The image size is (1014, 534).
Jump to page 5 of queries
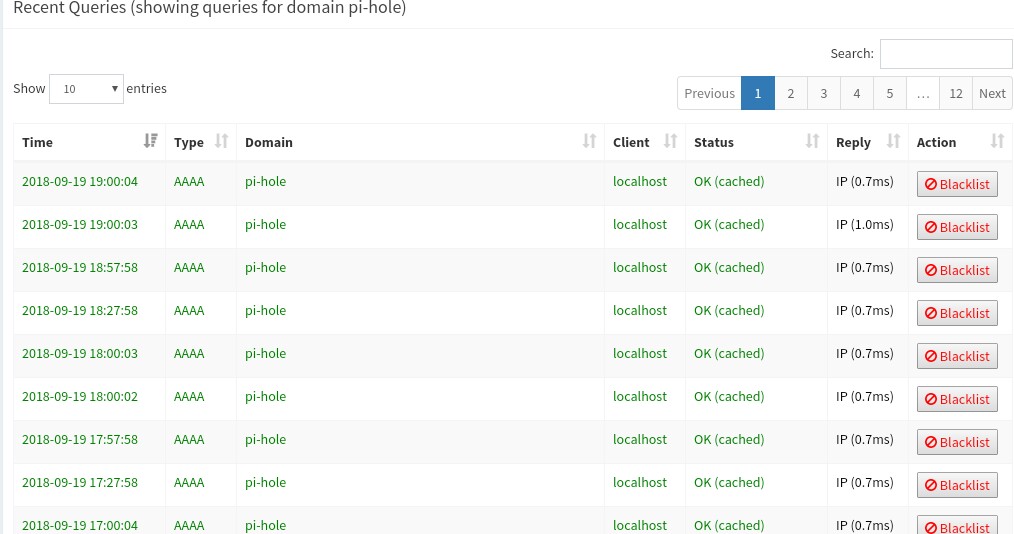[889, 93]
